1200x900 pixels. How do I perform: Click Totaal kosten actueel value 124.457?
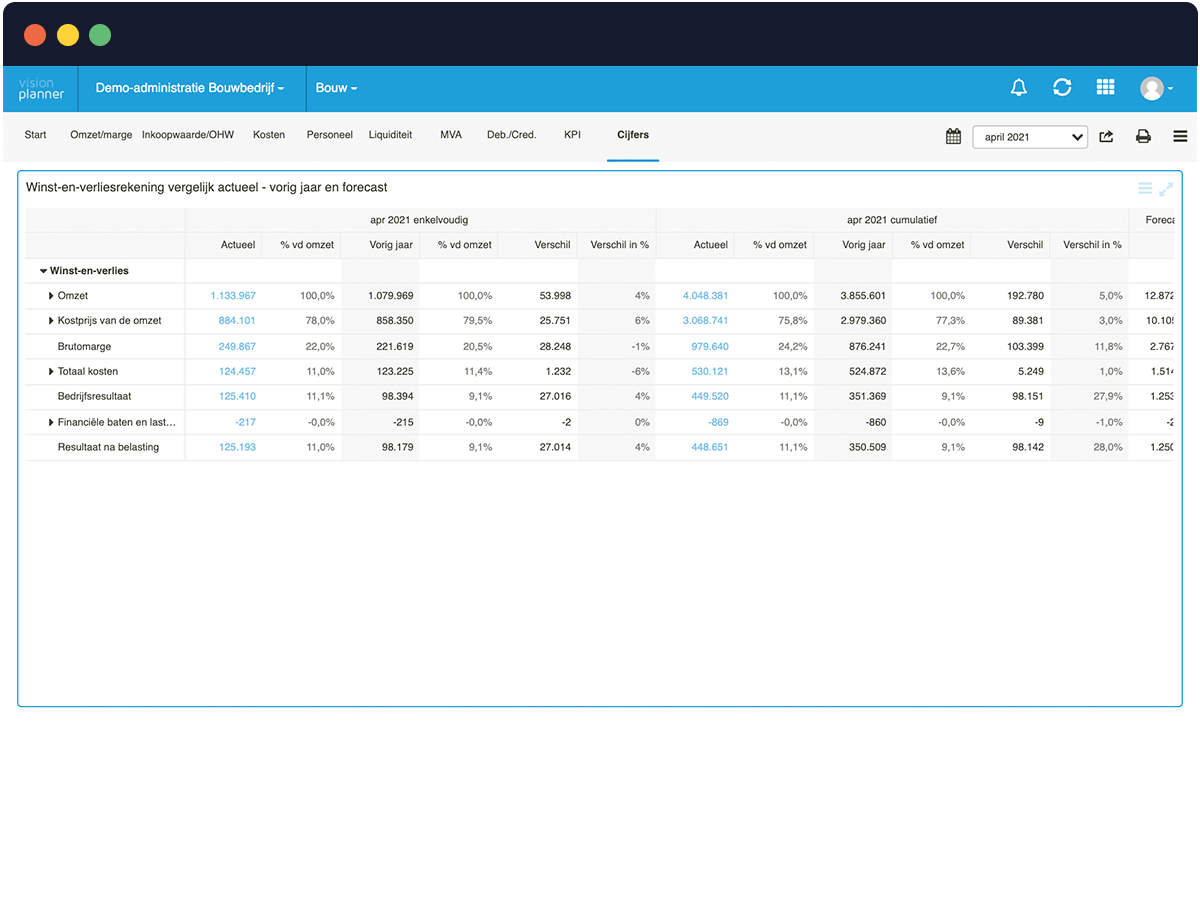coord(237,372)
